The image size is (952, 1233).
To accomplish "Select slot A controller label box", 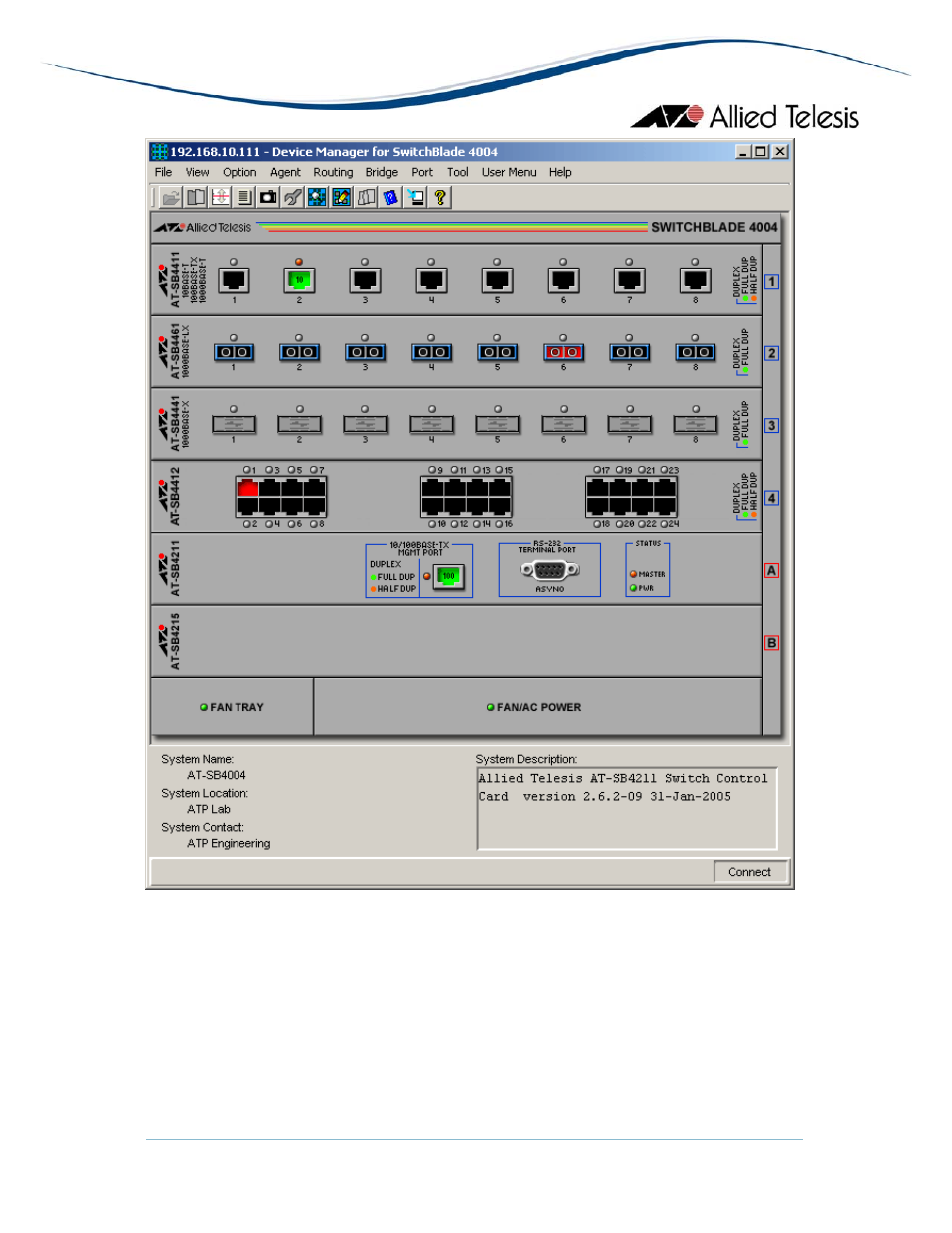I will tap(771, 571).
